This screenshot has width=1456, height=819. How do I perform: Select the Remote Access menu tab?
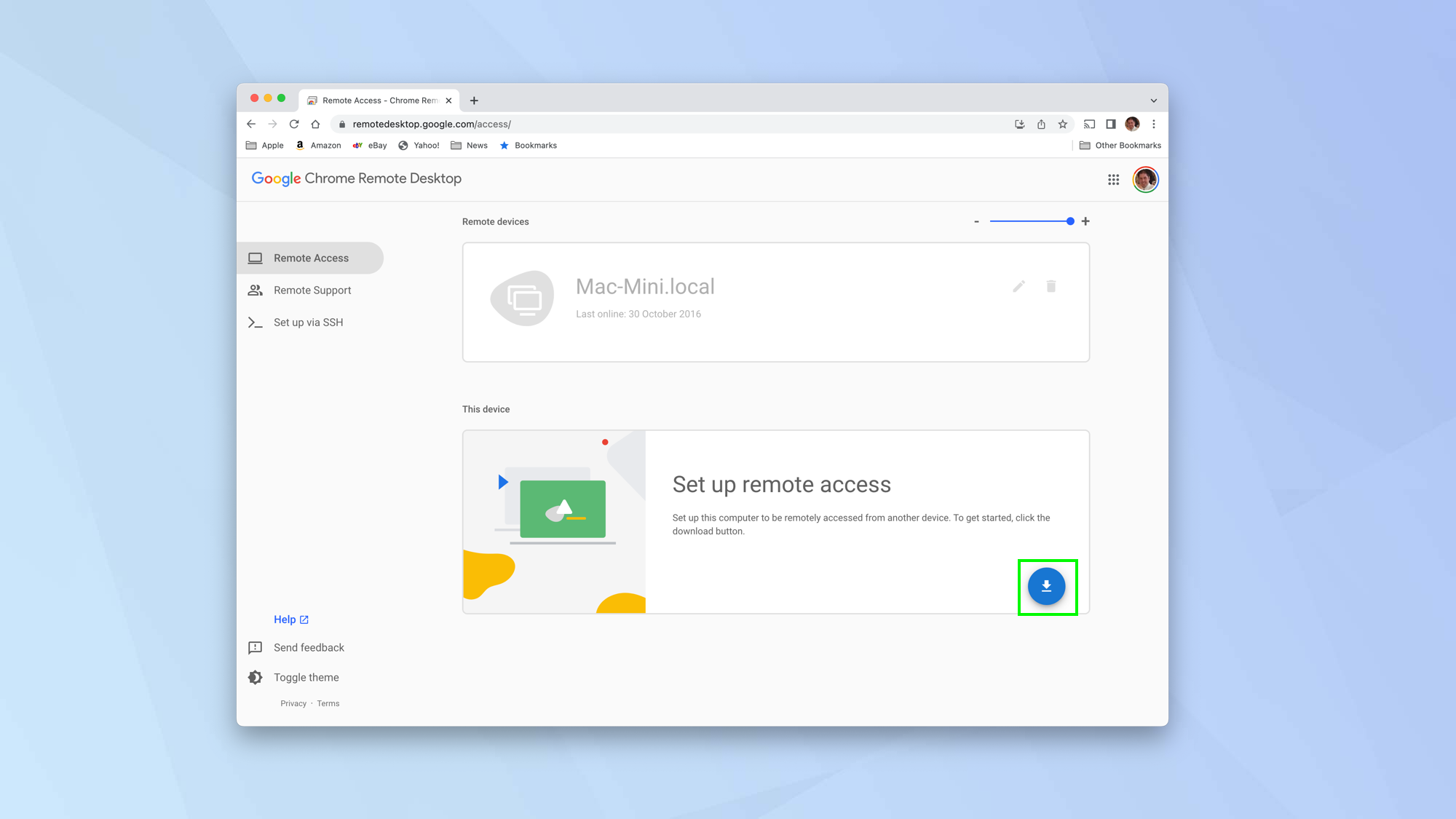pyautogui.click(x=311, y=258)
